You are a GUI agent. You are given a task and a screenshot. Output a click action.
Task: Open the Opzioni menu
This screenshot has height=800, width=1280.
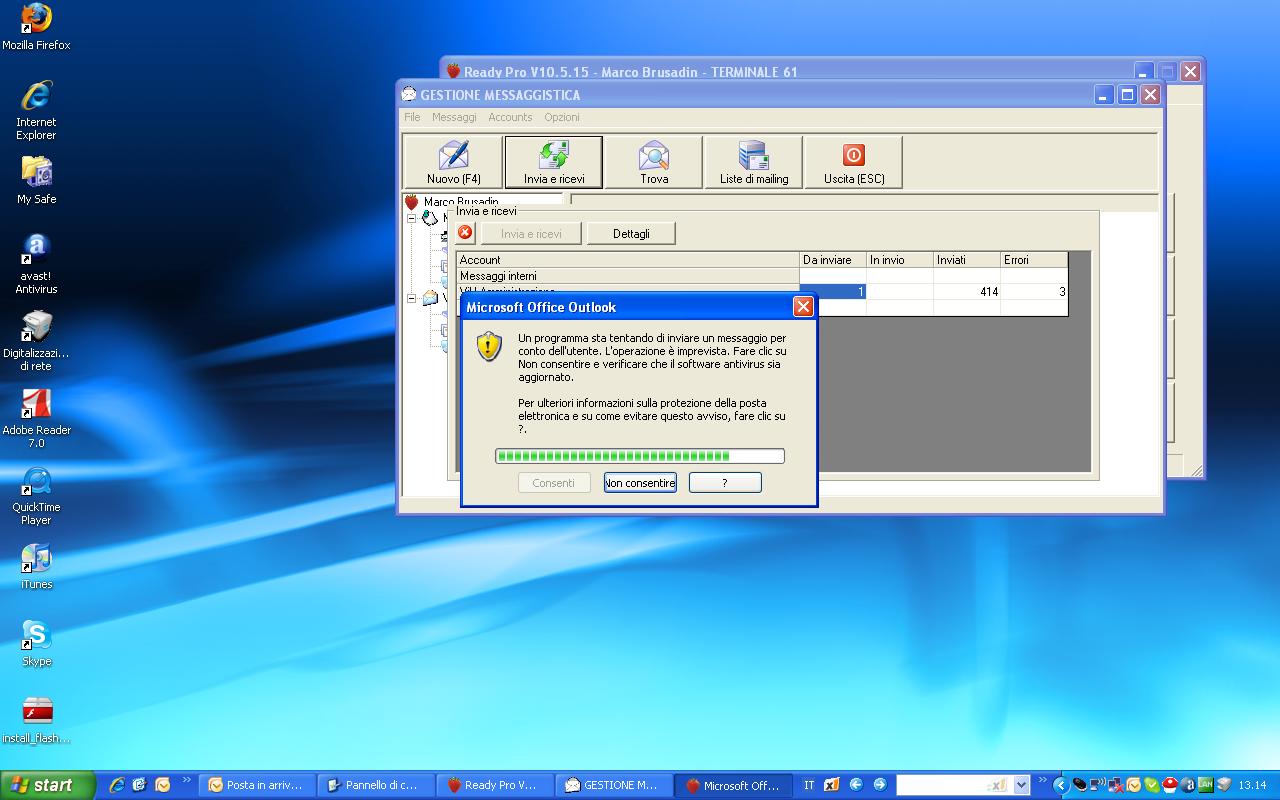pyautogui.click(x=562, y=117)
